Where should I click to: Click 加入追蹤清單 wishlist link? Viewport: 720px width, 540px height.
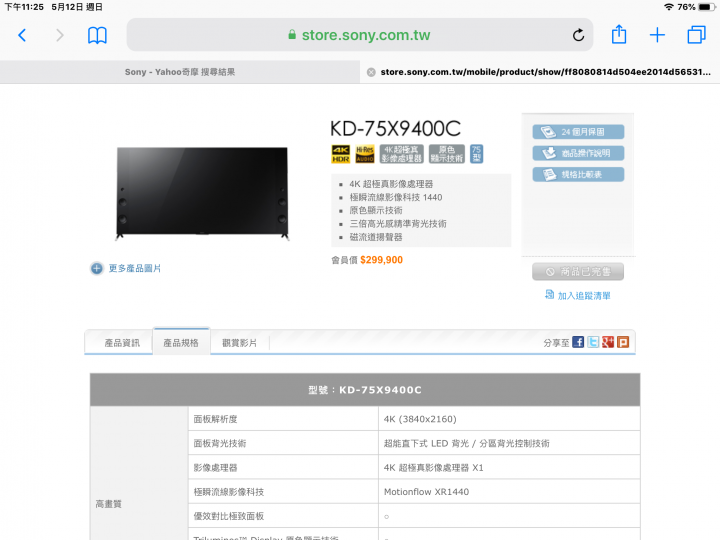click(578, 295)
